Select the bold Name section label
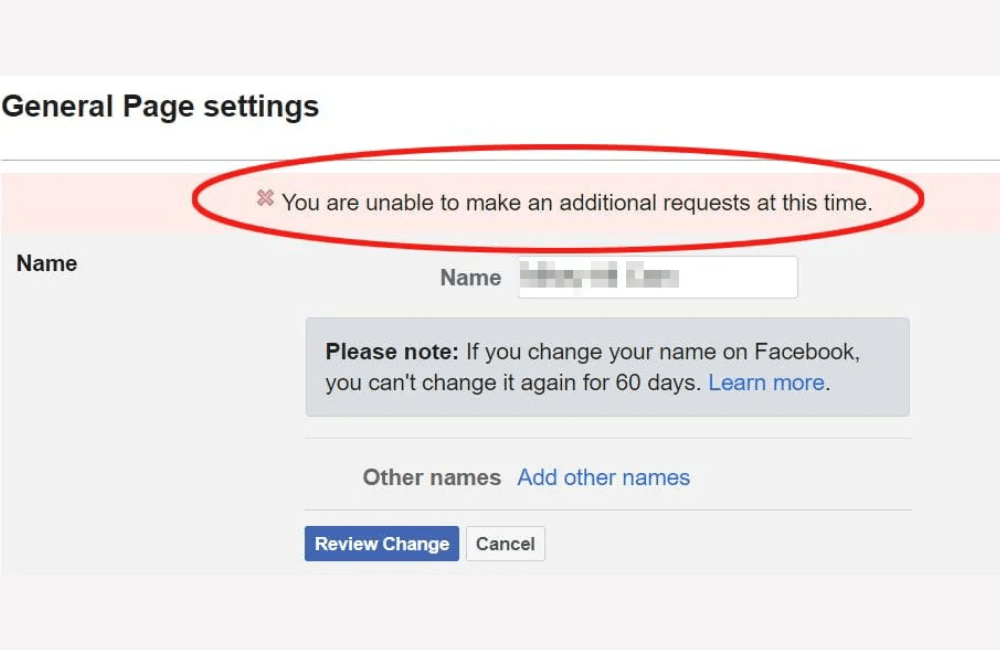The height and width of the screenshot is (650, 1000). pos(47,264)
